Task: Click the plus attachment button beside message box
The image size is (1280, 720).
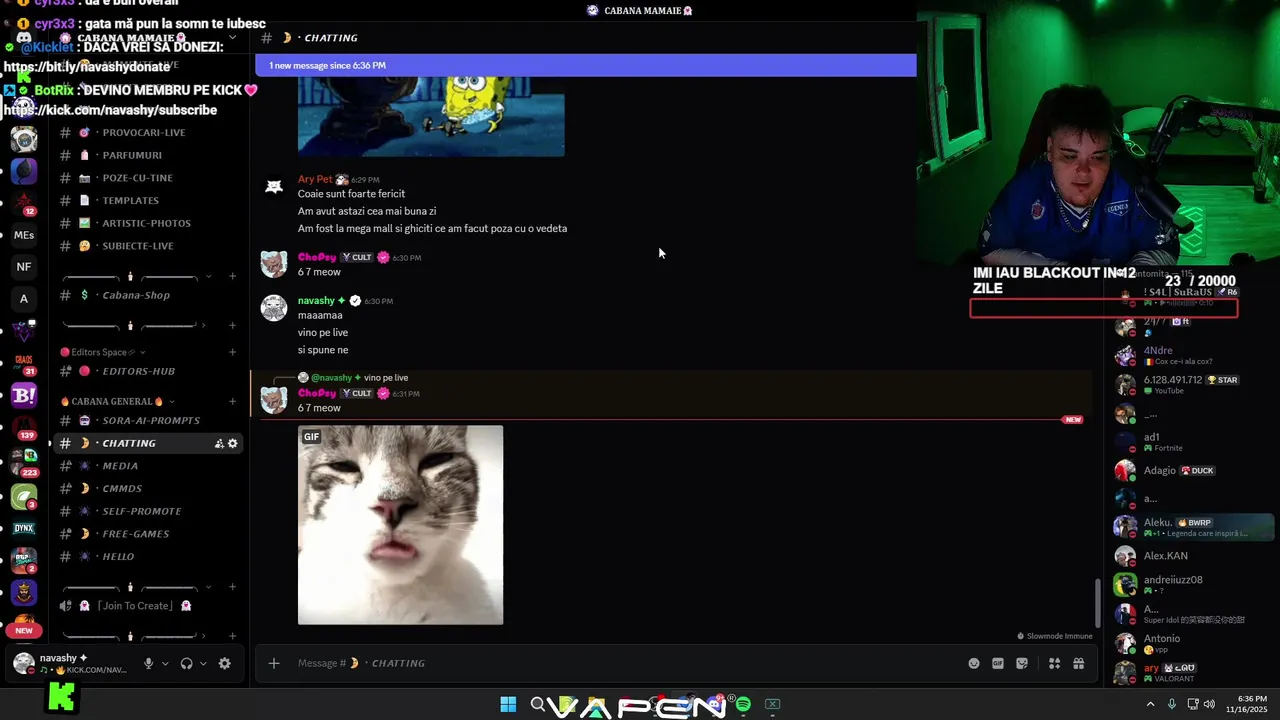Action: [x=274, y=663]
